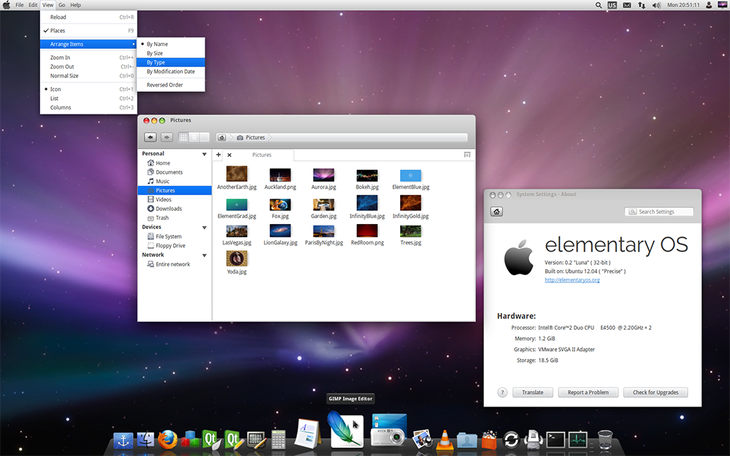
Task: Open the Edit menu
Action: tap(33, 5)
